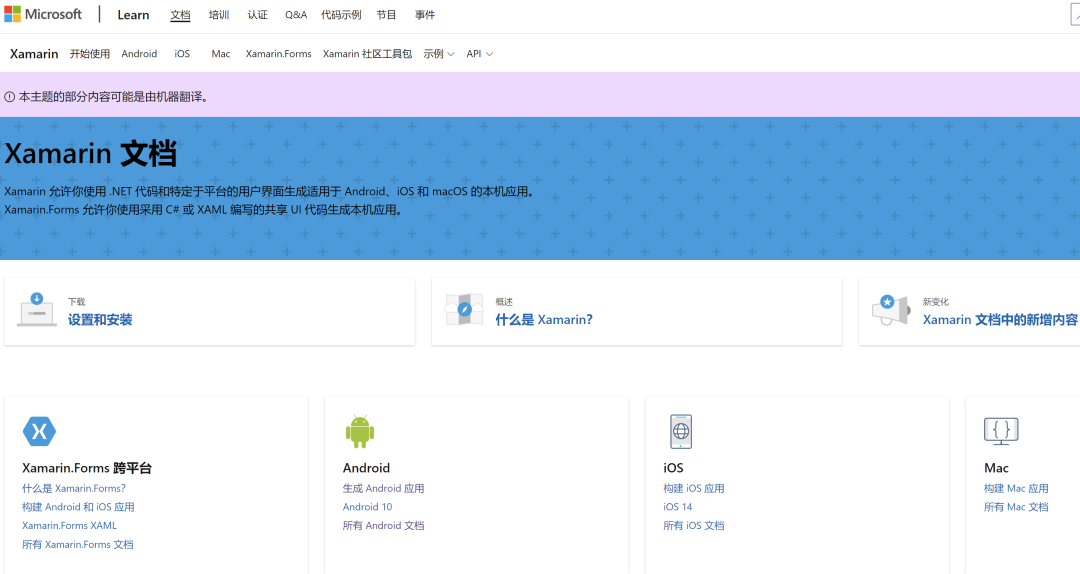This screenshot has height=574, width=1080.
Task: Click the megaphone icon for new content
Action: point(891,310)
